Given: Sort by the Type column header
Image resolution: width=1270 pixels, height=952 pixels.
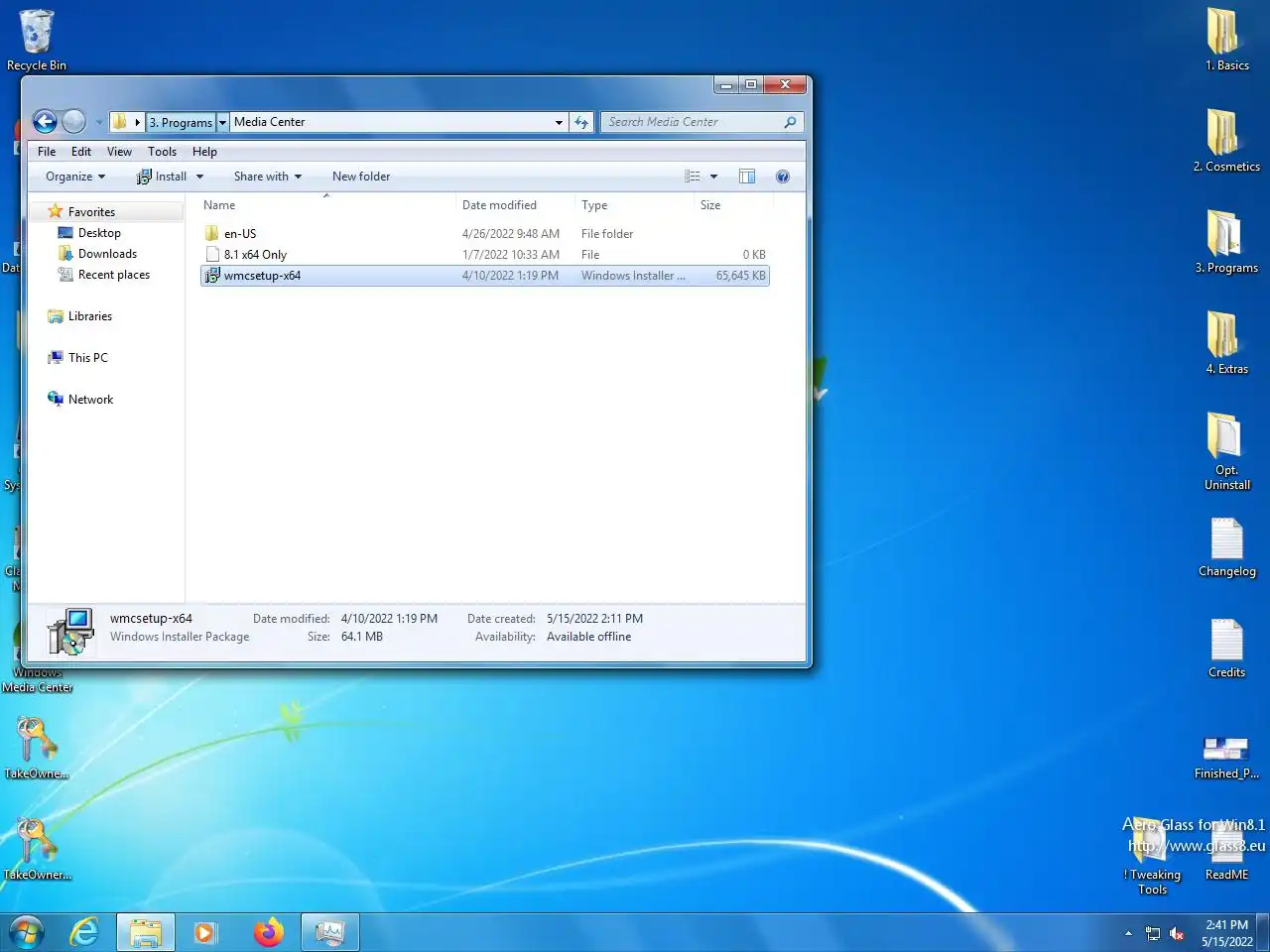Looking at the screenshot, I should (634, 205).
